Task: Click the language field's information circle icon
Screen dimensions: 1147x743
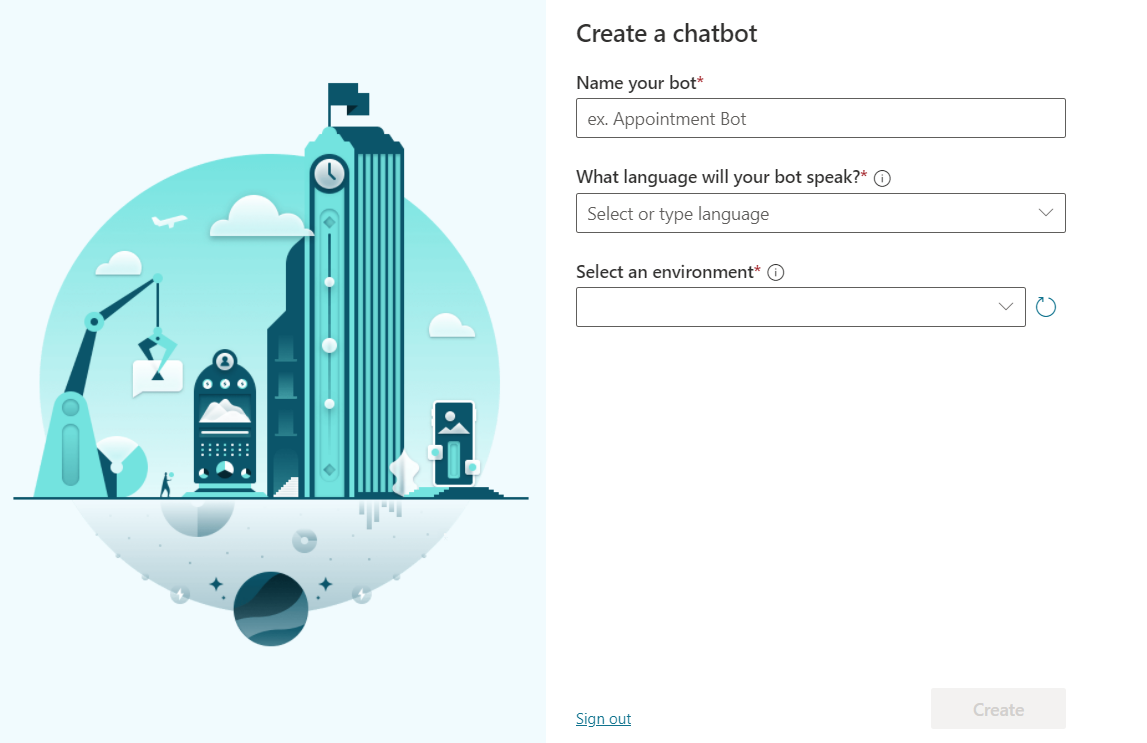Action: [881, 178]
